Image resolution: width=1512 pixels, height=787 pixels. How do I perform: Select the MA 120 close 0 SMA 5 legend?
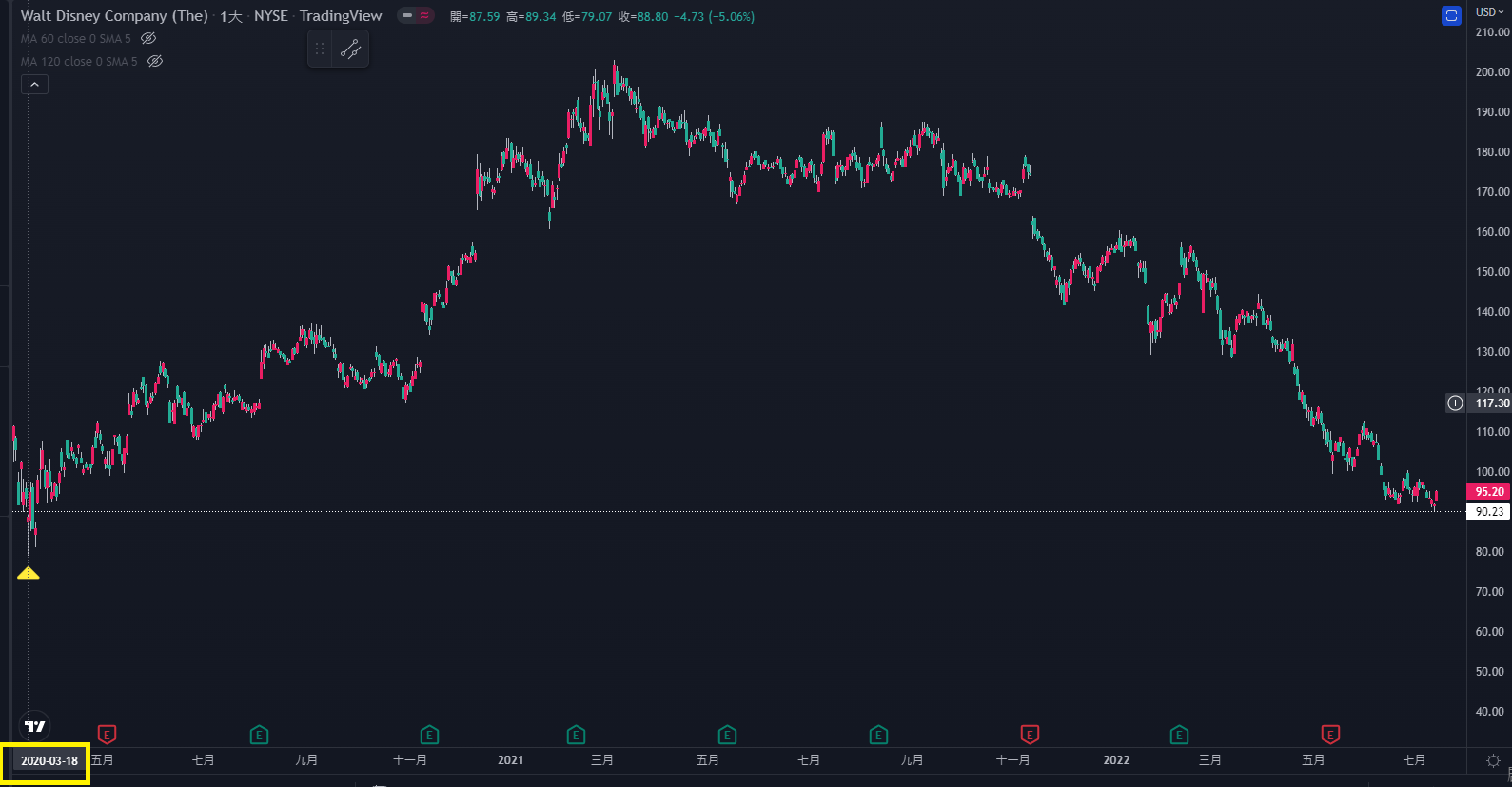pyautogui.click(x=79, y=61)
